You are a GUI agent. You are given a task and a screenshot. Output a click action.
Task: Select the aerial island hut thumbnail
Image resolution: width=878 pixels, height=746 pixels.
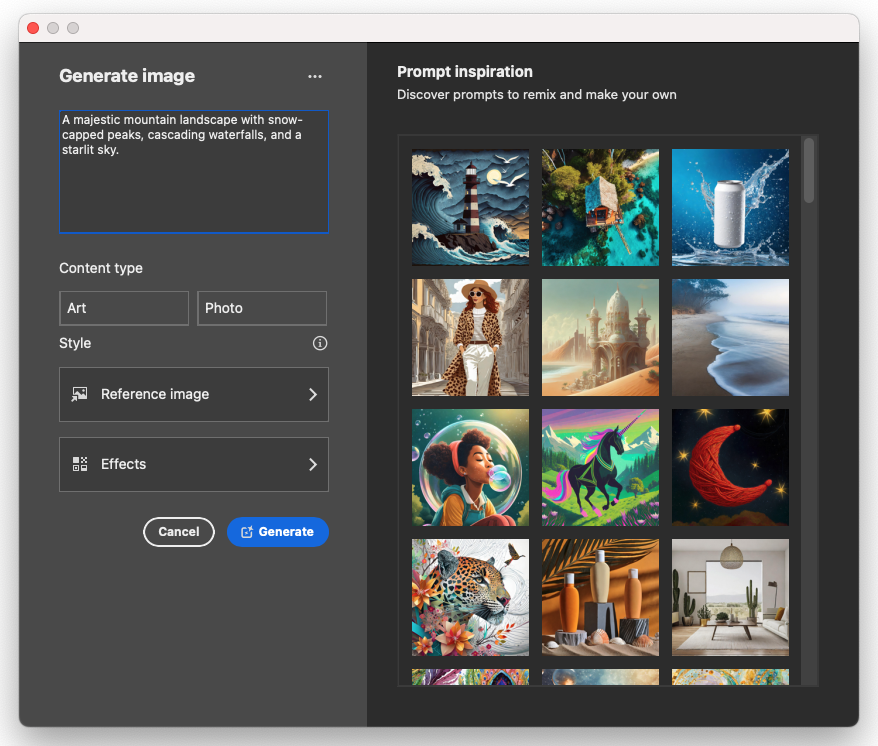pyautogui.click(x=600, y=207)
